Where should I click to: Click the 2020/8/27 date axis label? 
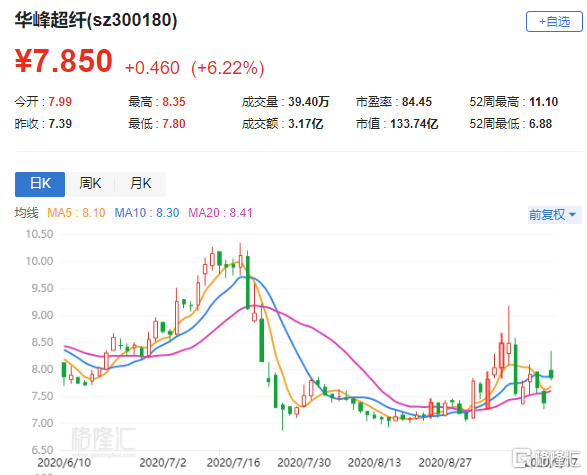pos(445,463)
